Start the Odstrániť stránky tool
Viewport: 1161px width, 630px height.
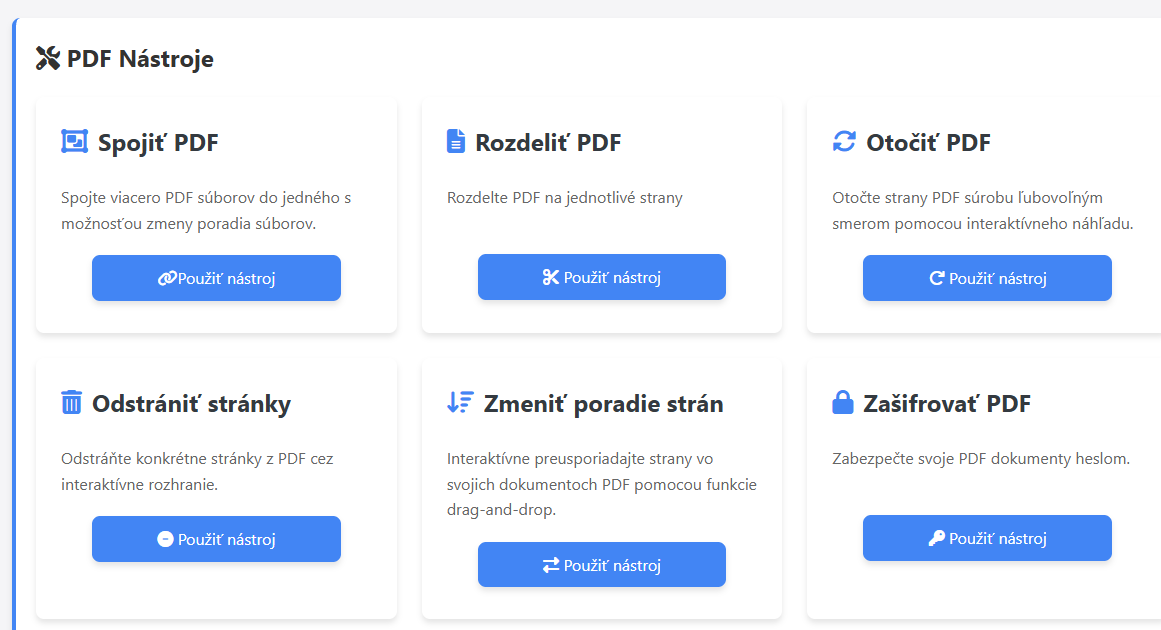click(x=216, y=538)
